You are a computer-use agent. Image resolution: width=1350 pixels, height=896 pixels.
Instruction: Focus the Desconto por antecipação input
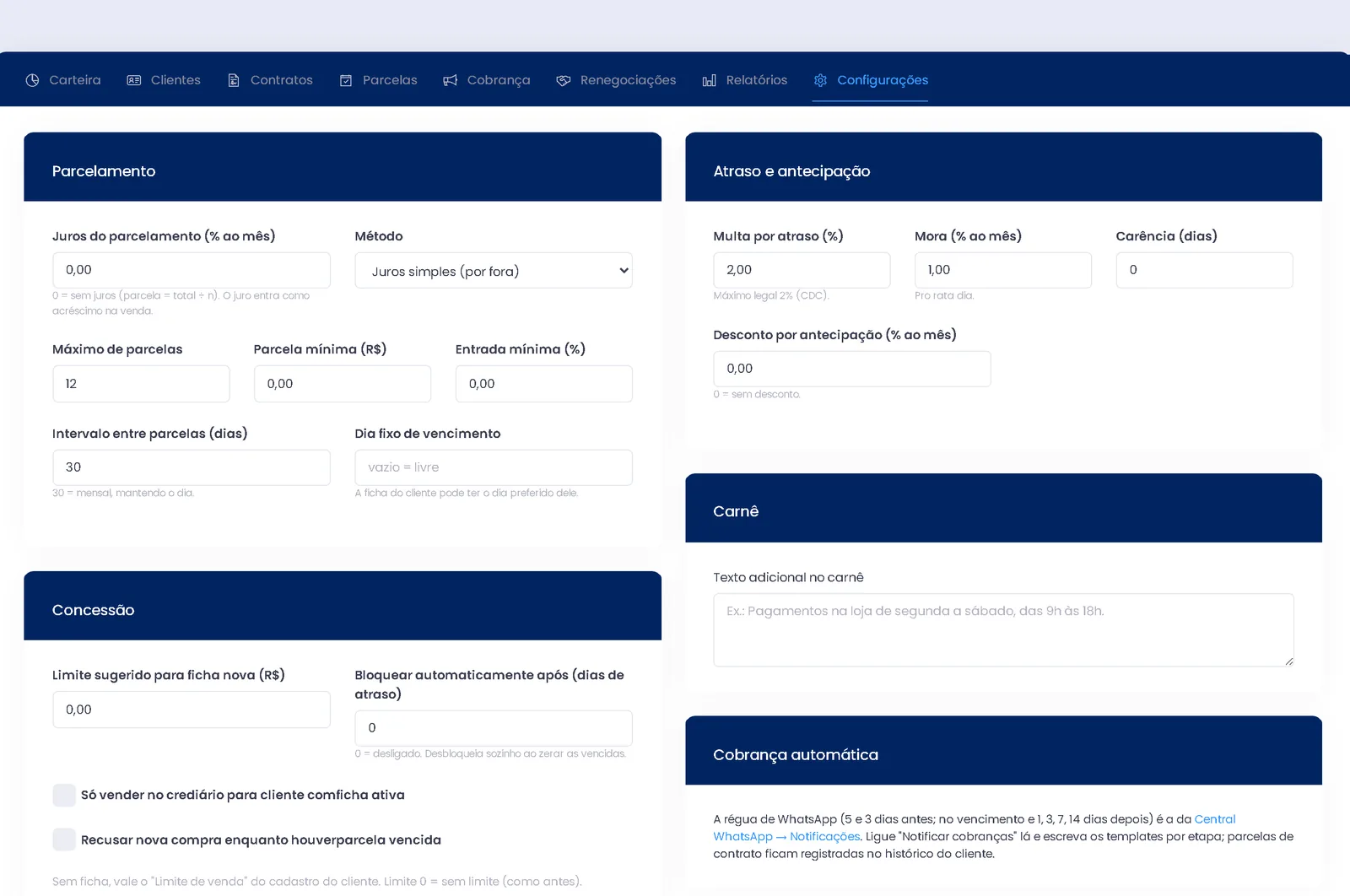pos(852,369)
